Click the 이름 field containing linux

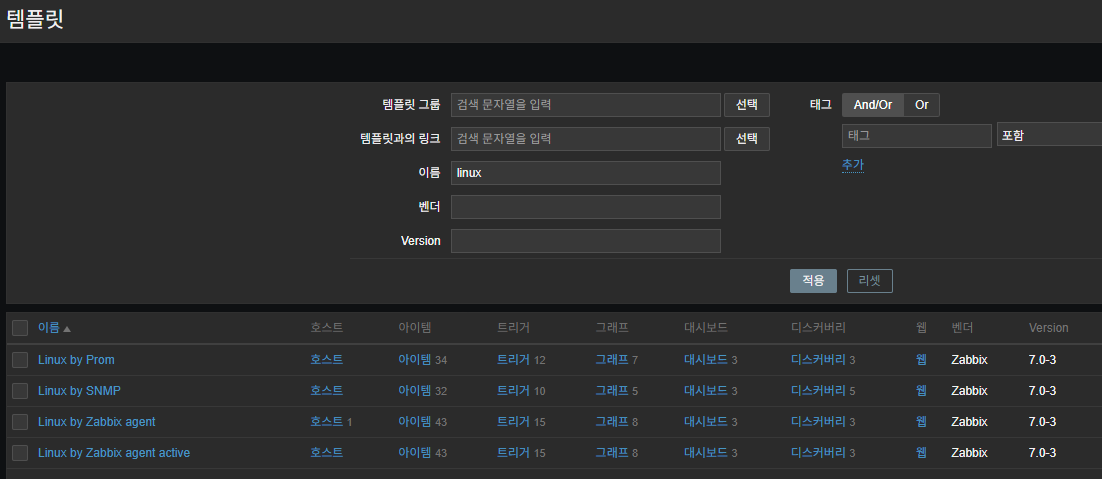585,173
